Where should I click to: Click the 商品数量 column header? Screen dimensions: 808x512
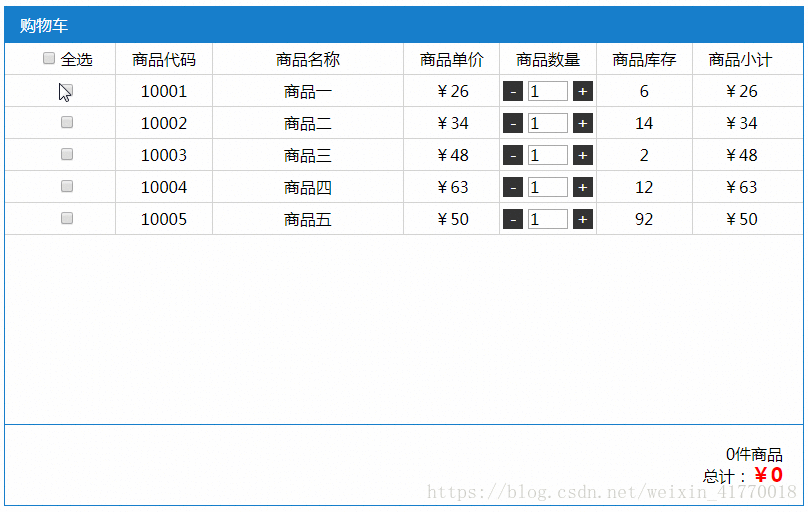(548, 60)
